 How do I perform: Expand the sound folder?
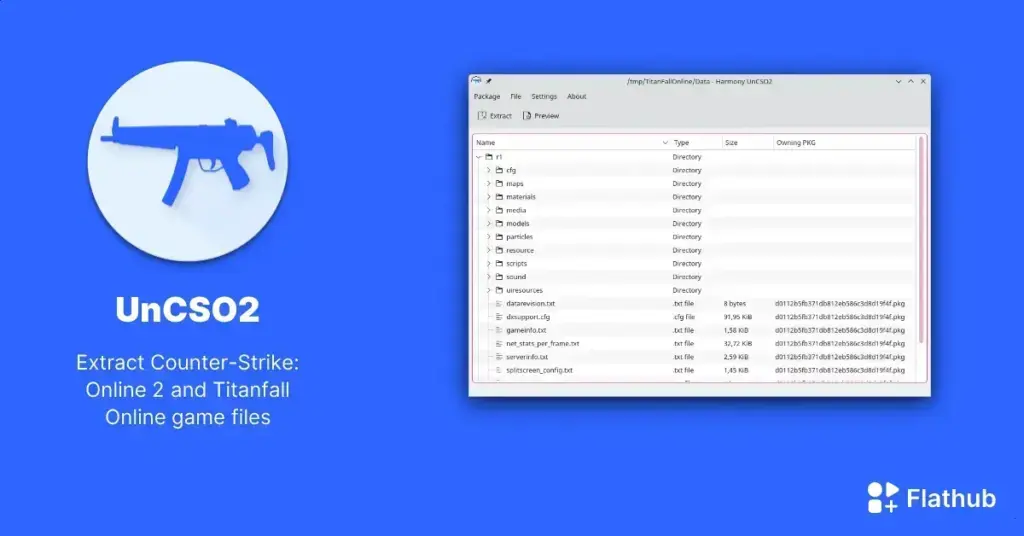pos(488,277)
